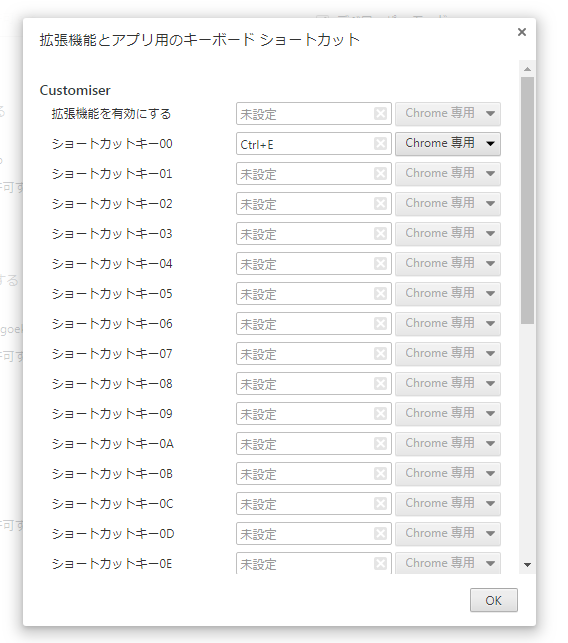Open Chrome 専用 dropdown for ショートカットキー0D

point(448,534)
